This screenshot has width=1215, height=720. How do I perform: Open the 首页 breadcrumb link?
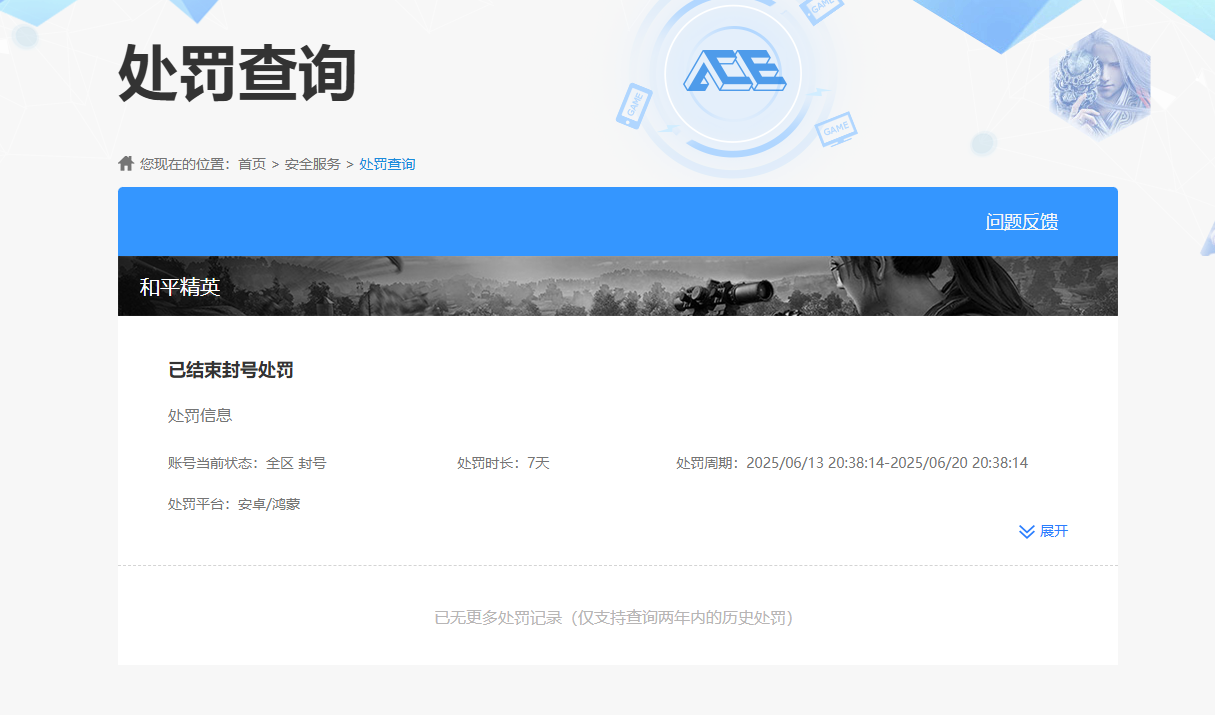click(252, 164)
